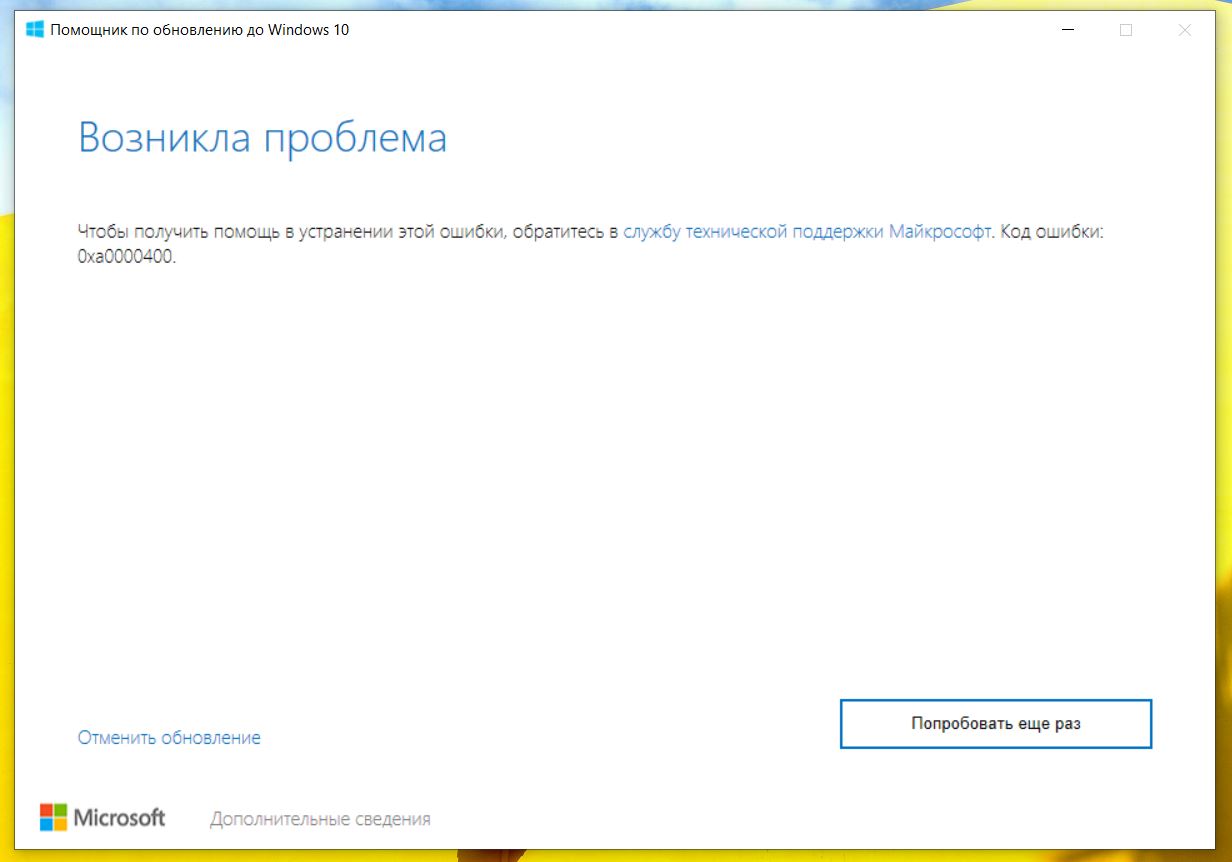Click the 'Попробовать еще раз' retry button
Screen dimensions: 1232x862
coord(996,723)
